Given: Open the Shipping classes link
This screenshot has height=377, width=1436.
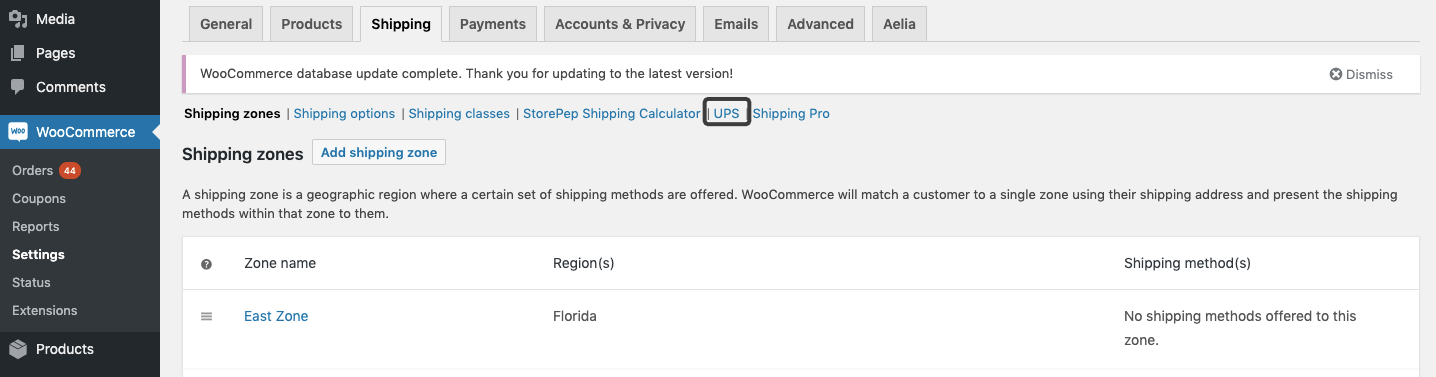Looking at the screenshot, I should 459,113.
